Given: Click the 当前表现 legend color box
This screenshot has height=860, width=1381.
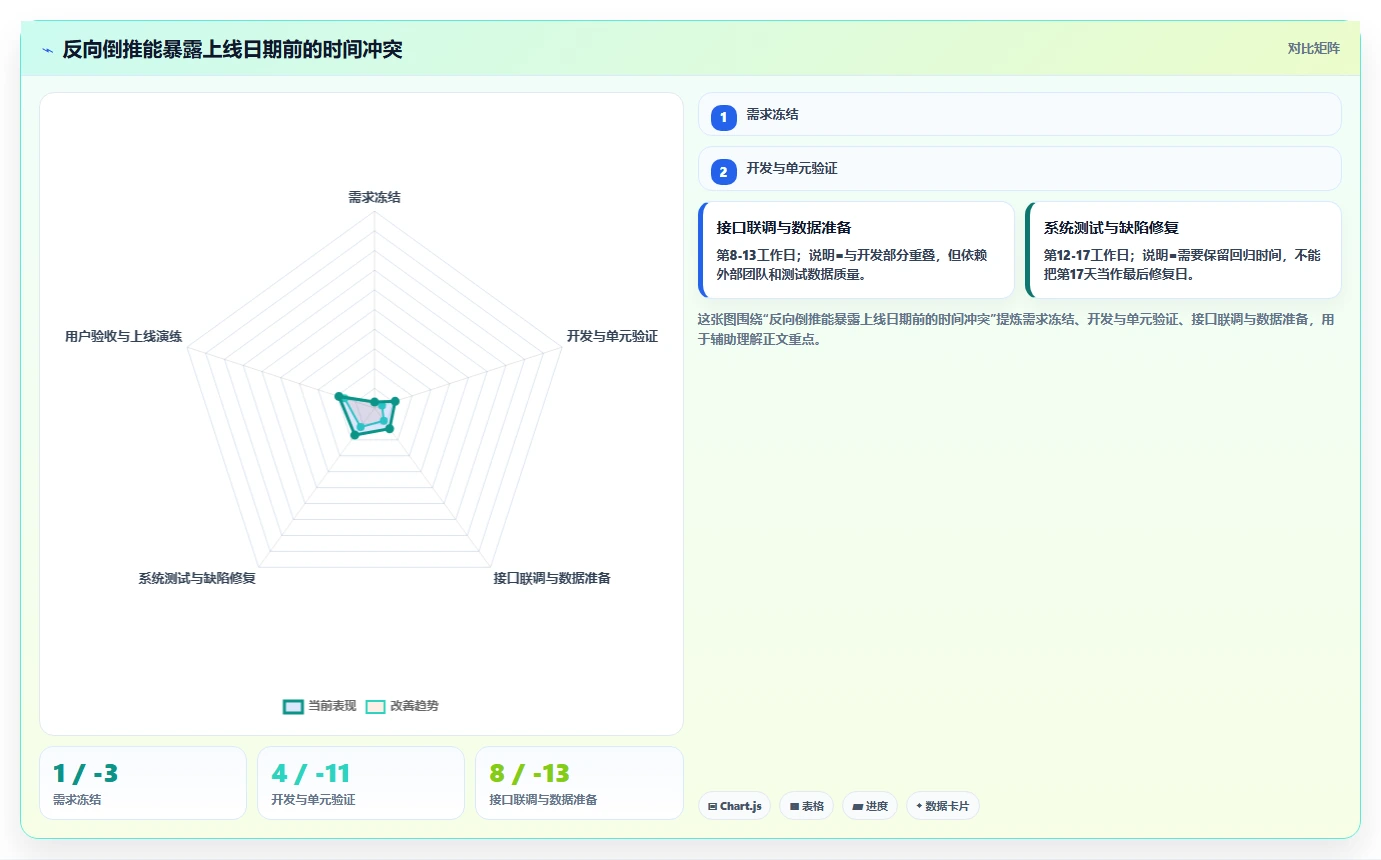Looking at the screenshot, I should coord(293,706).
